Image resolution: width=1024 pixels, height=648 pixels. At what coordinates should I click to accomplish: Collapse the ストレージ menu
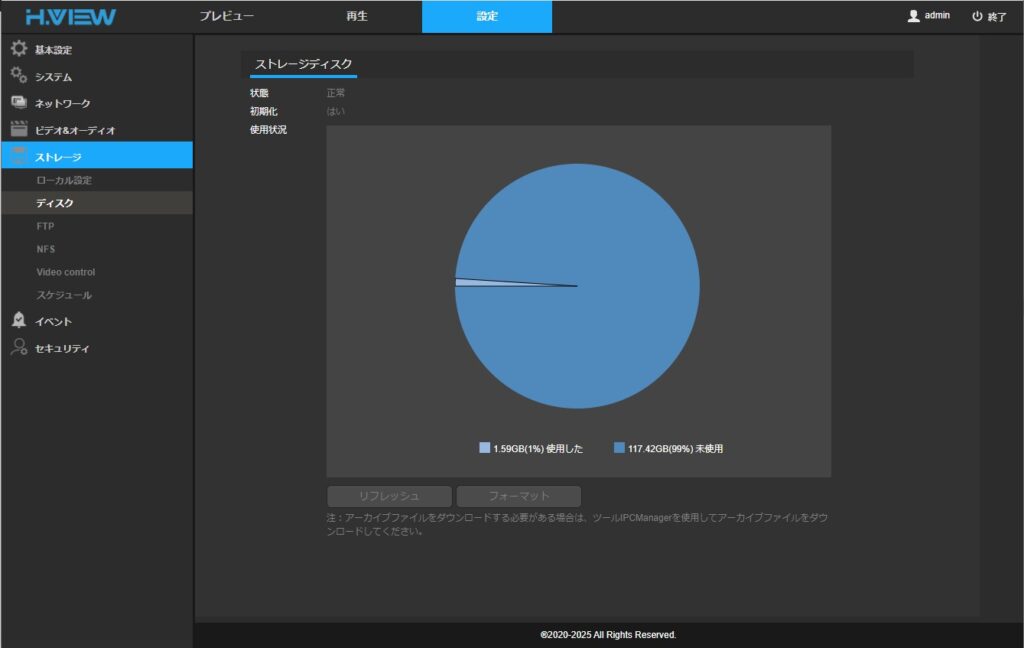[x=97, y=155]
